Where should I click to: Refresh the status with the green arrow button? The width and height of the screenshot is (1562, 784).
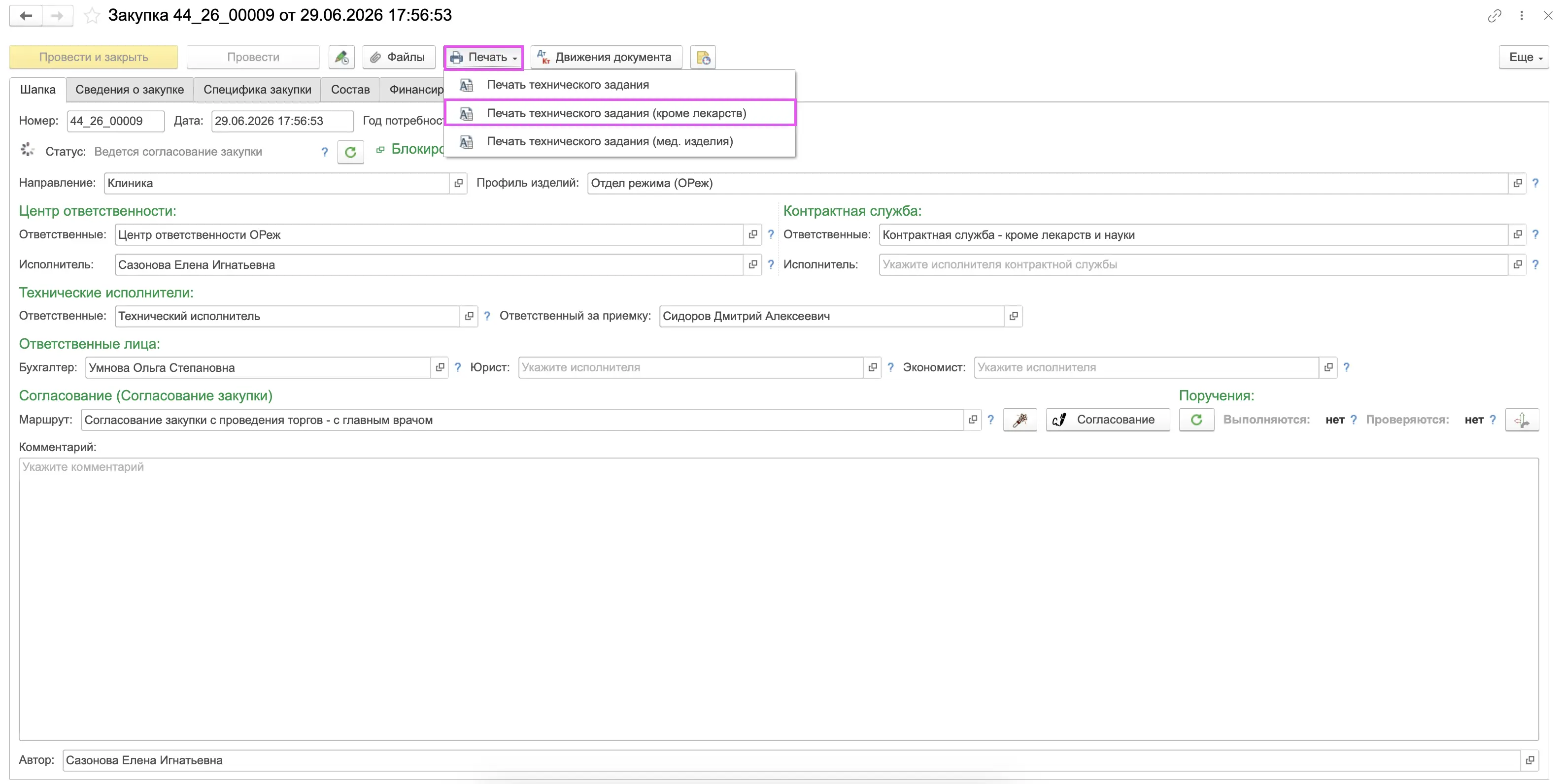click(x=350, y=152)
